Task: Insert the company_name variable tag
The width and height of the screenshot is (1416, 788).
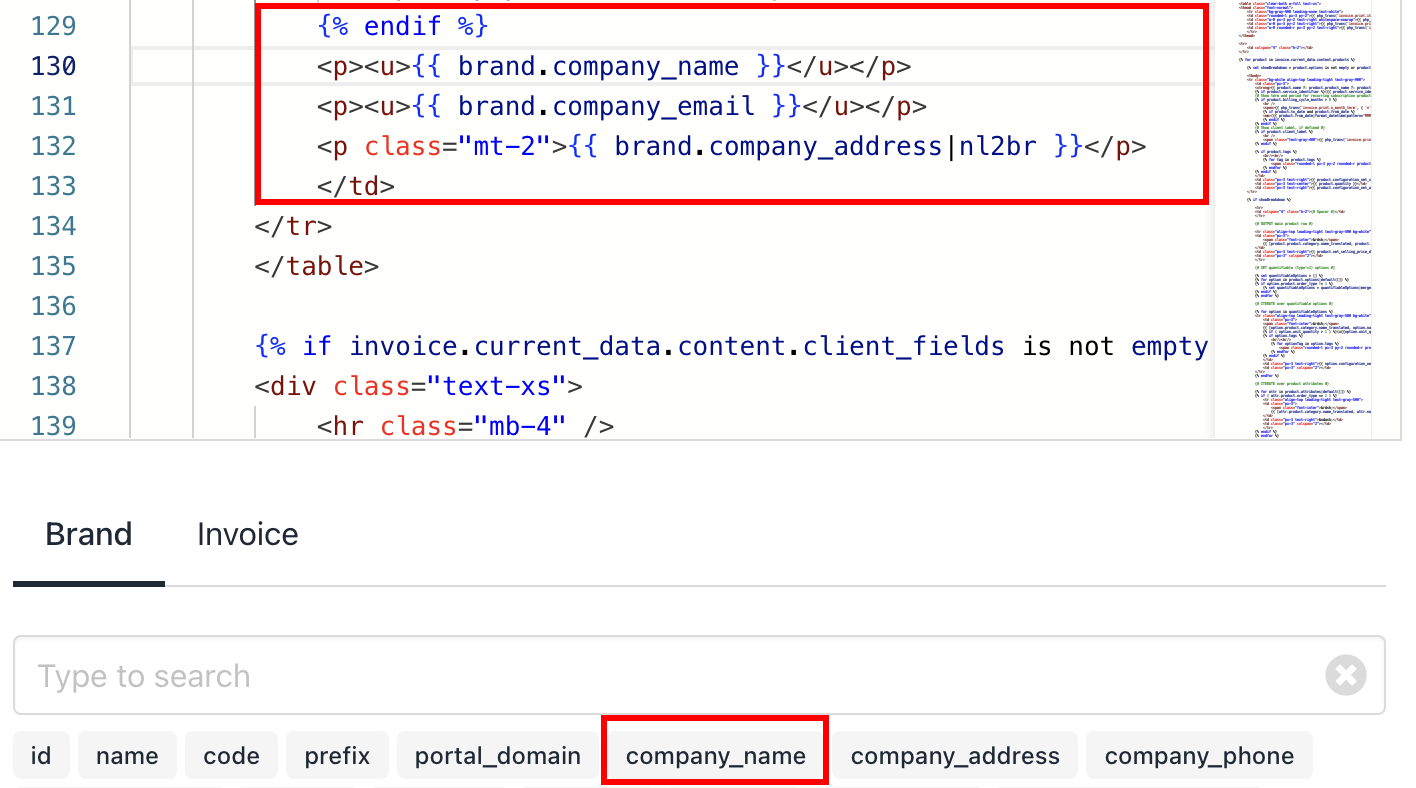Action: [x=716, y=755]
